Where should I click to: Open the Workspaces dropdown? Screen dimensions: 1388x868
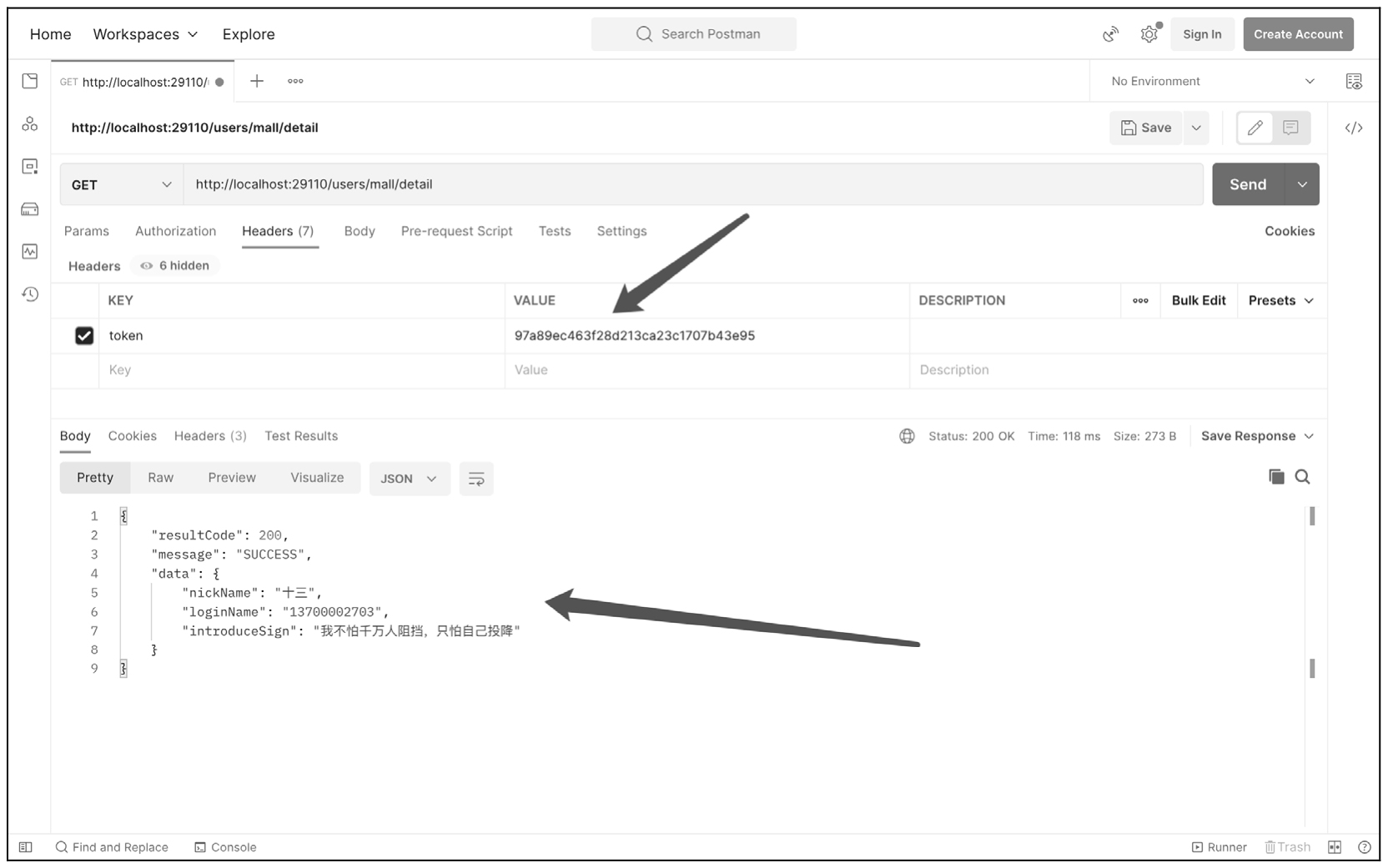pyautogui.click(x=145, y=34)
